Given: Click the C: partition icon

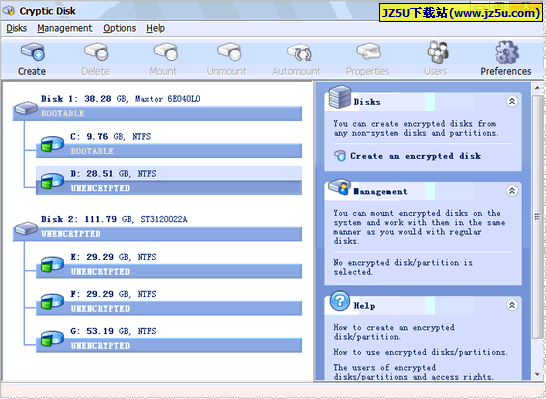Looking at the screenshot, I should tap(52, 144).
